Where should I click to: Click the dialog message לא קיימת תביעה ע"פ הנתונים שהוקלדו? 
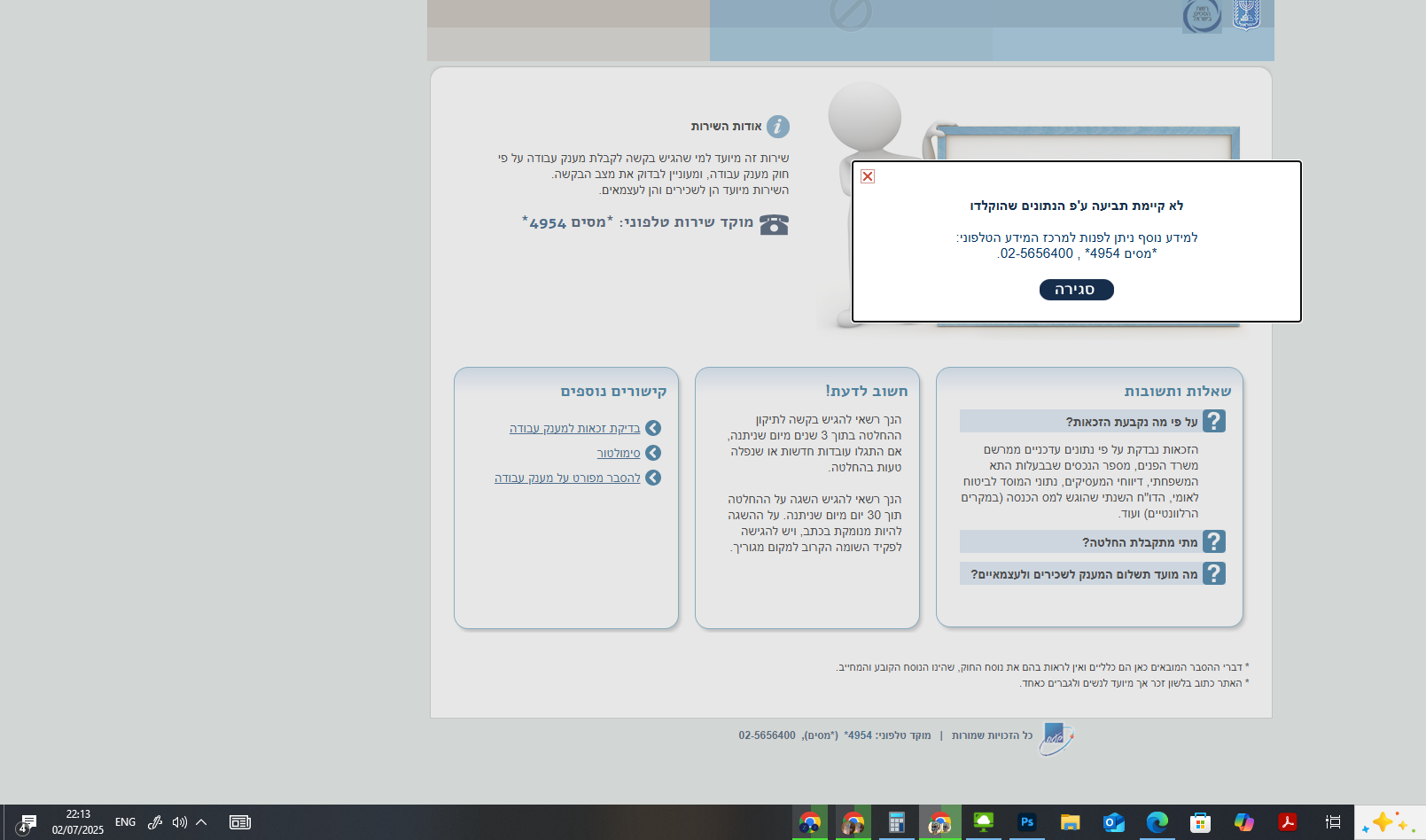pyautogui.click(x=1077, y=206)
